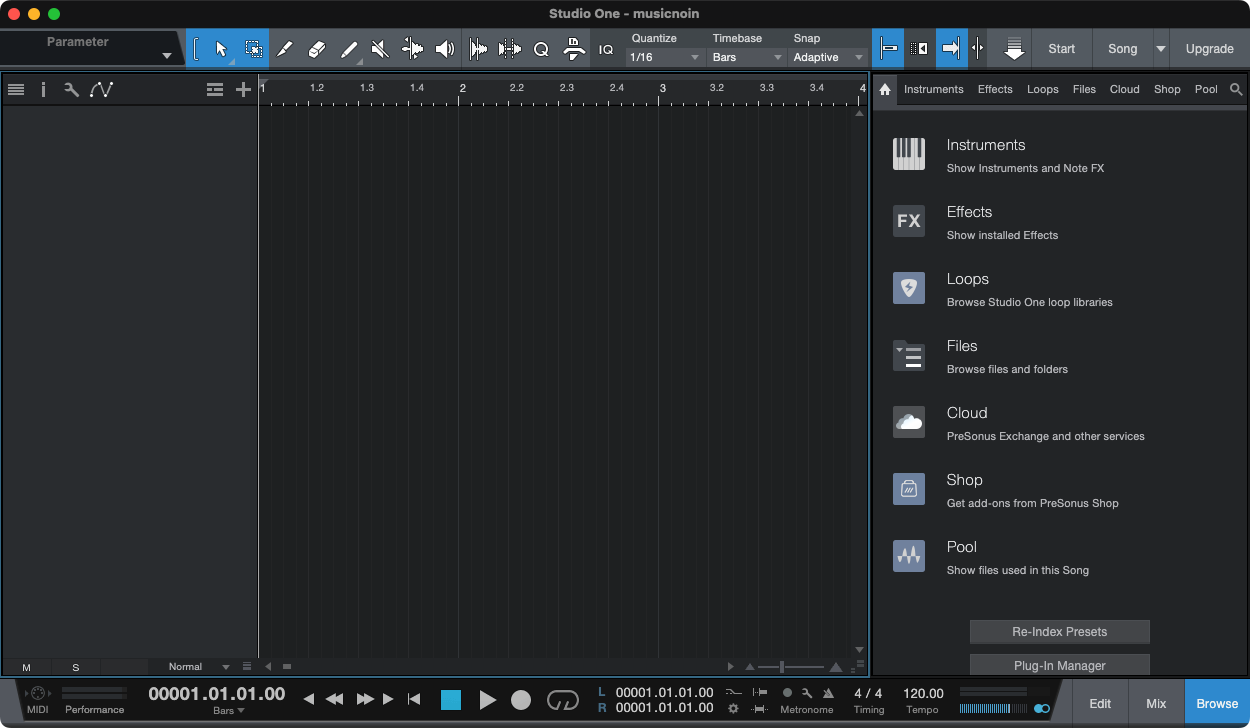
Task: Open the Mix console button
Action: point(1156,703)
